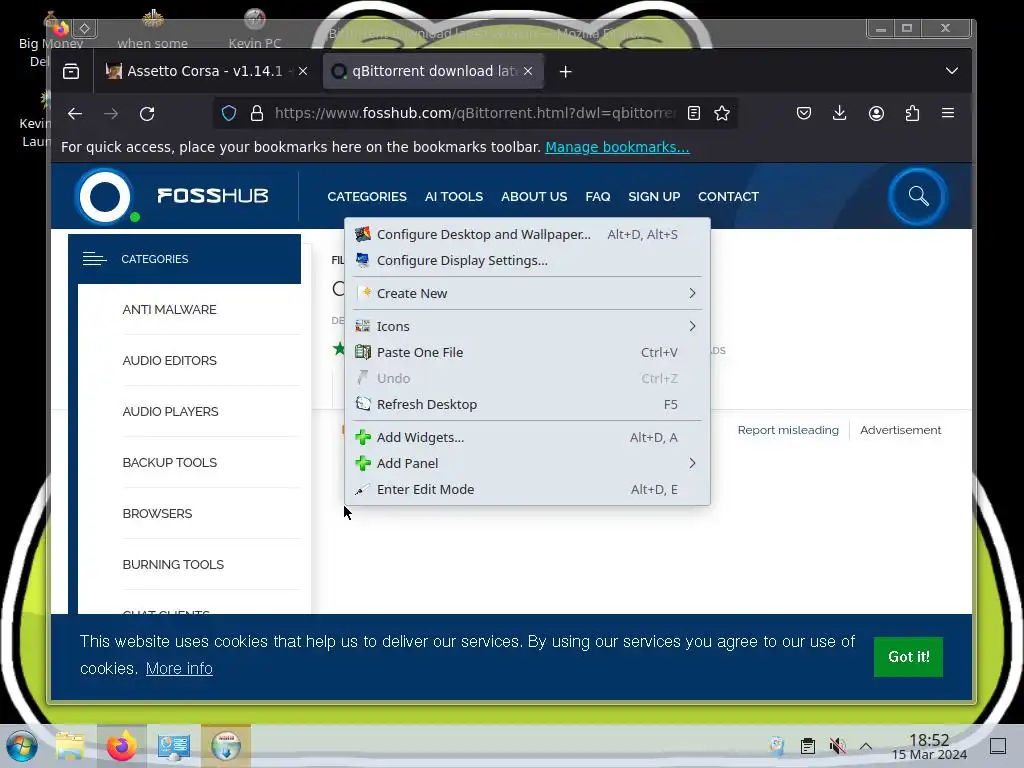Click the clipboard tray icon

click(x=808, y=745)
